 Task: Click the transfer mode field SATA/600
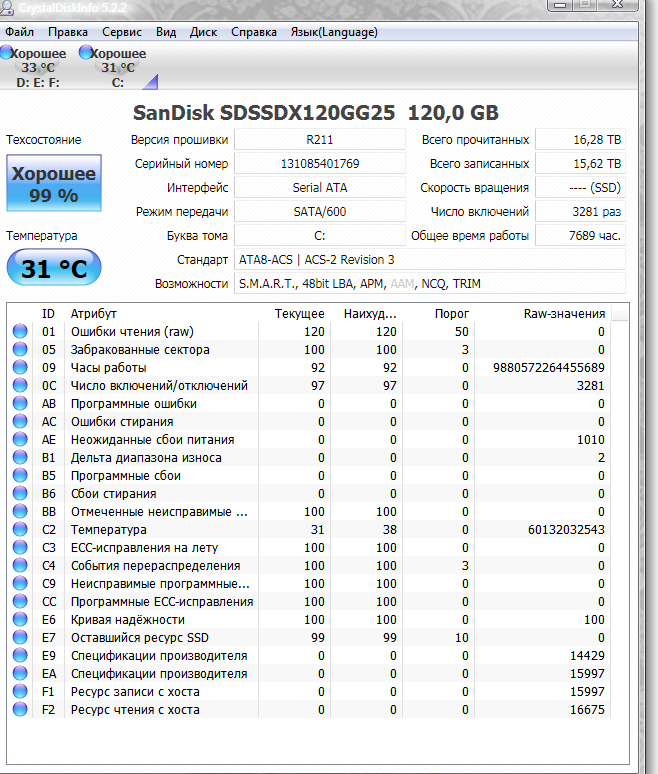coord(320,211)
